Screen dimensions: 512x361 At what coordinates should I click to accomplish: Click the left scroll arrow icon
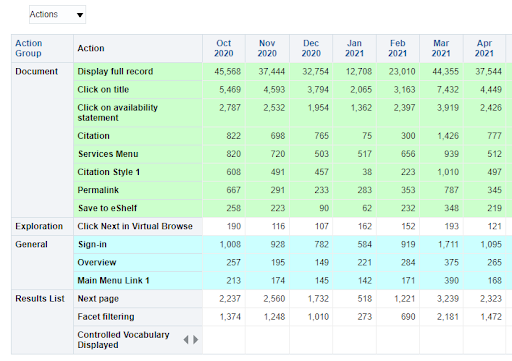point(186,340)
